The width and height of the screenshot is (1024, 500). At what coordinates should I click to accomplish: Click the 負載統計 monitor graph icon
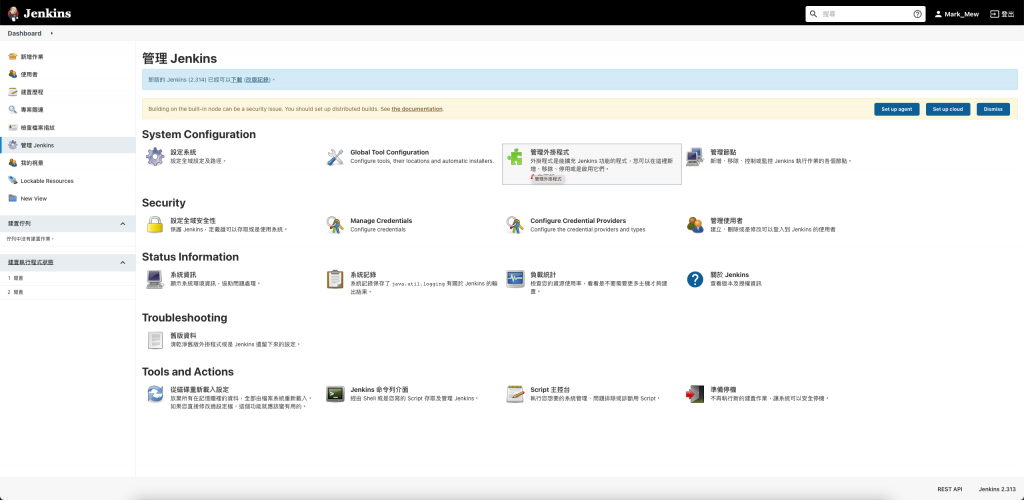coord(515,279)
